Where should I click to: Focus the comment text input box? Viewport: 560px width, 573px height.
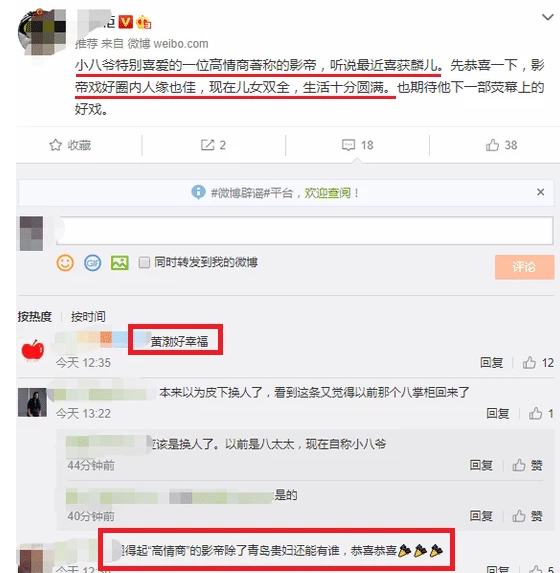pyautogui.click(x=304, y=230)
